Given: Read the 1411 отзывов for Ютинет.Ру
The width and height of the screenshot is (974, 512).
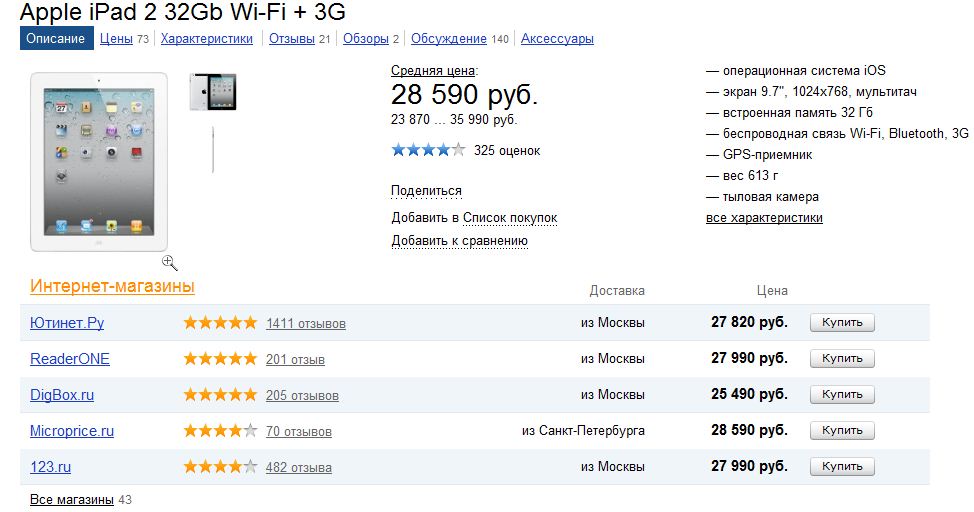Looking at the screenshot, I should (306, 323).
